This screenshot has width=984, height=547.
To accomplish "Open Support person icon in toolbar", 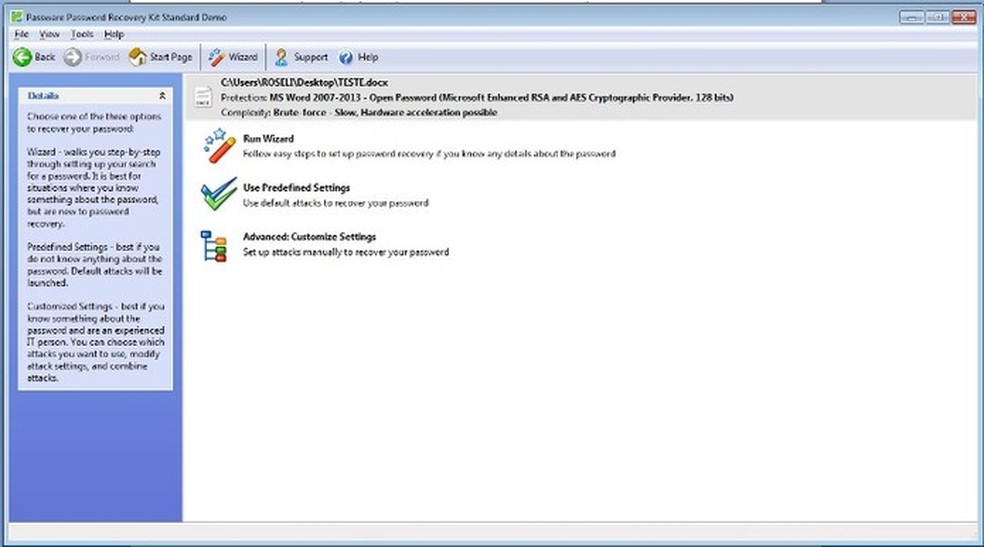I will click(x=281, y=57).
